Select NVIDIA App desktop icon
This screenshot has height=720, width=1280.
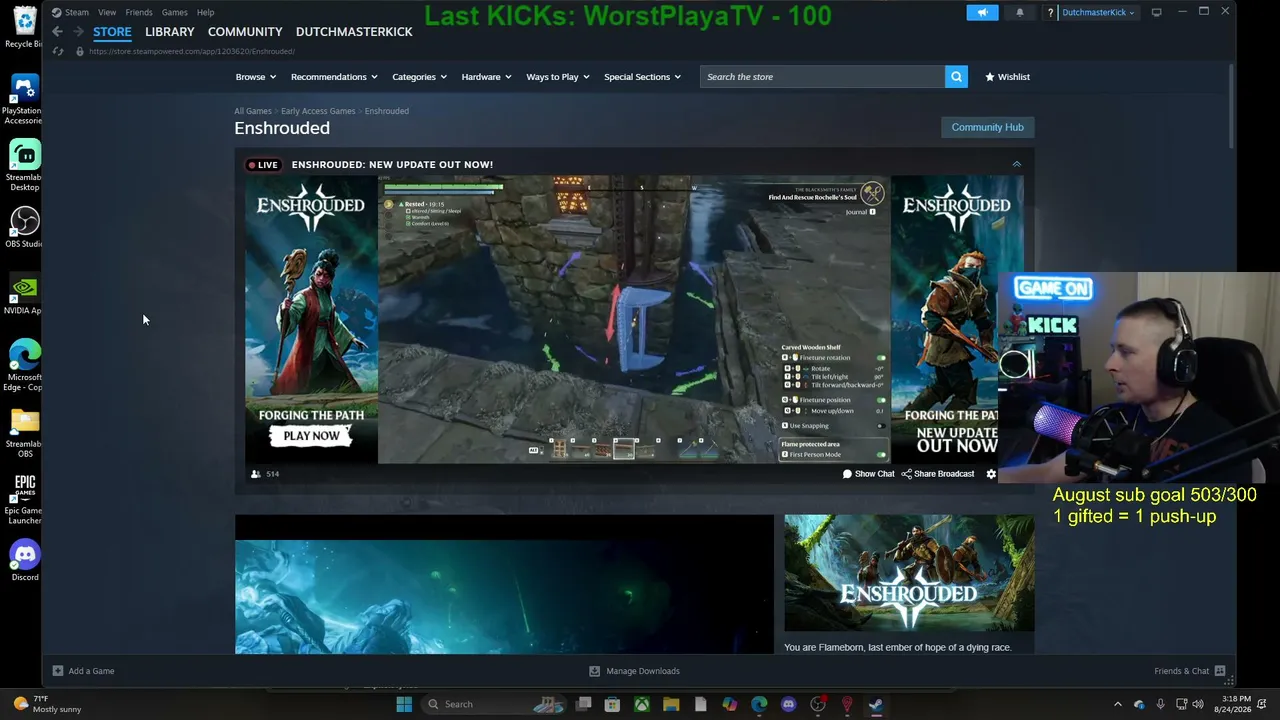tap(24, 295)
